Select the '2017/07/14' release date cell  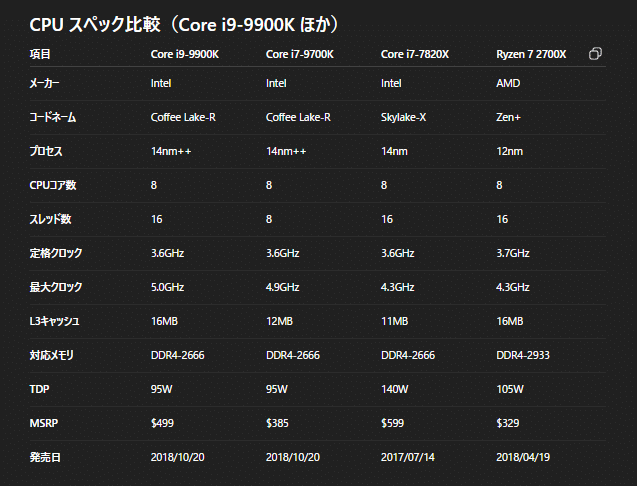[x=408, y=458]
